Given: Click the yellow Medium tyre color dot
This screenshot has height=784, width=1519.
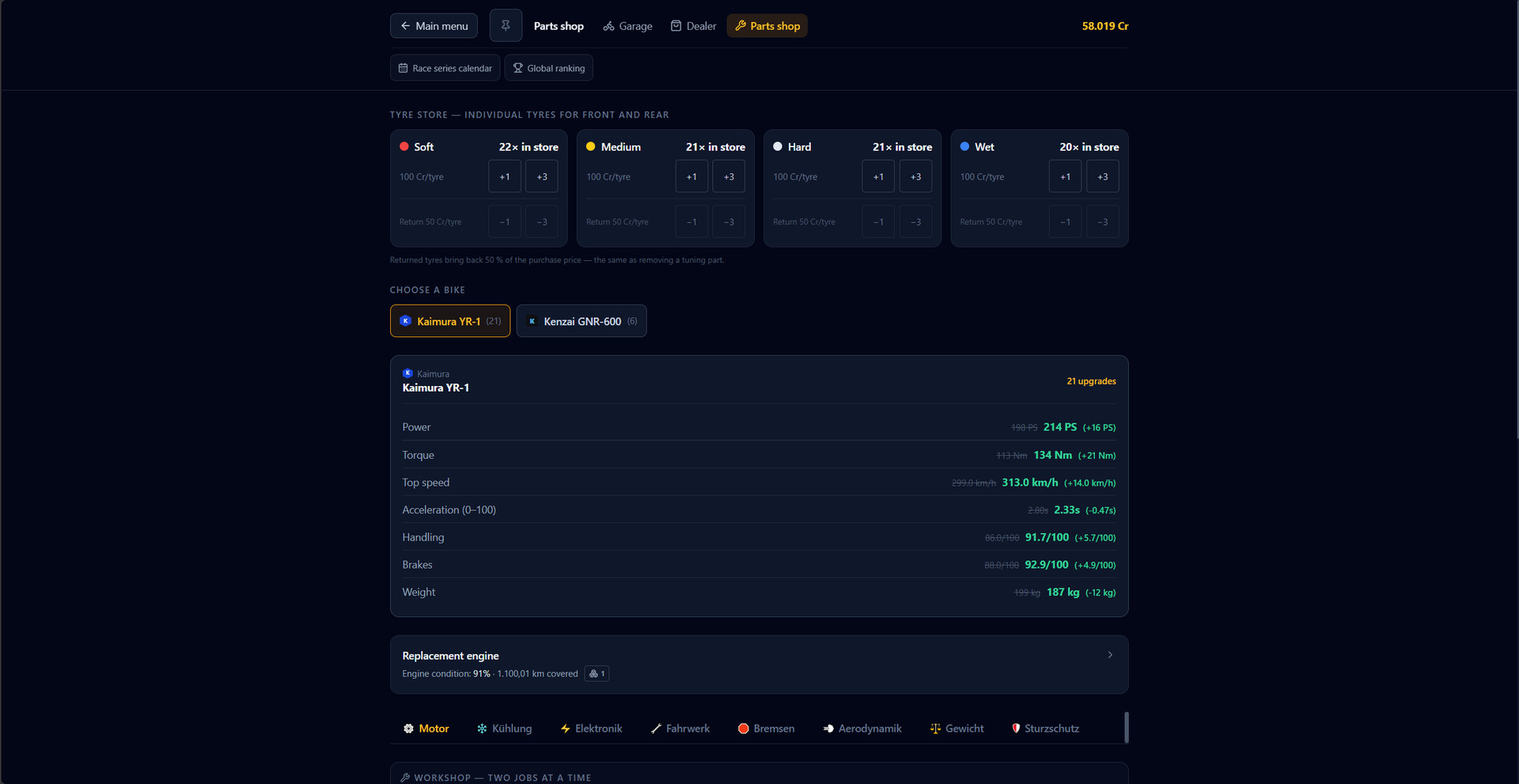Looking at the screenshot, I should point(591,146).
